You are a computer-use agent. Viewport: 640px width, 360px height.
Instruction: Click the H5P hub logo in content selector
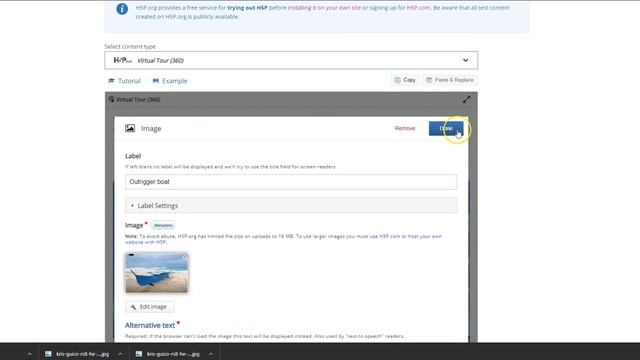click(x=122, y=60)
